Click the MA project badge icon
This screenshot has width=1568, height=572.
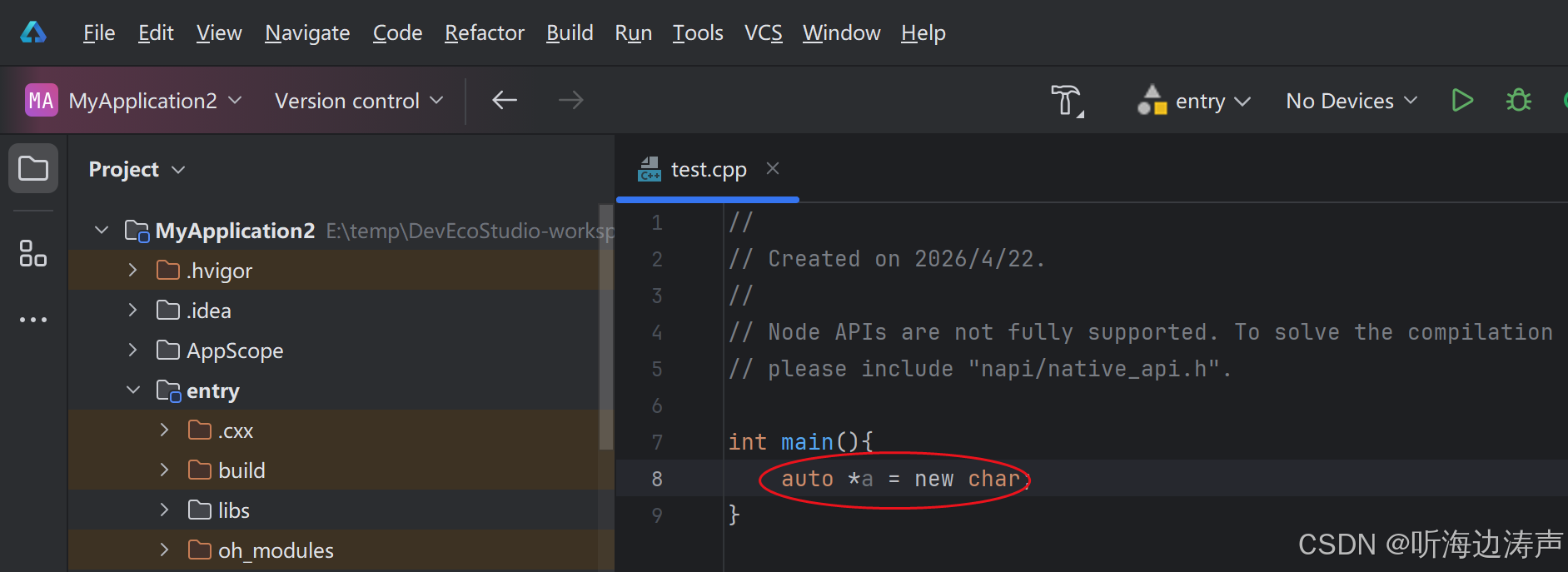coord(41,101)
